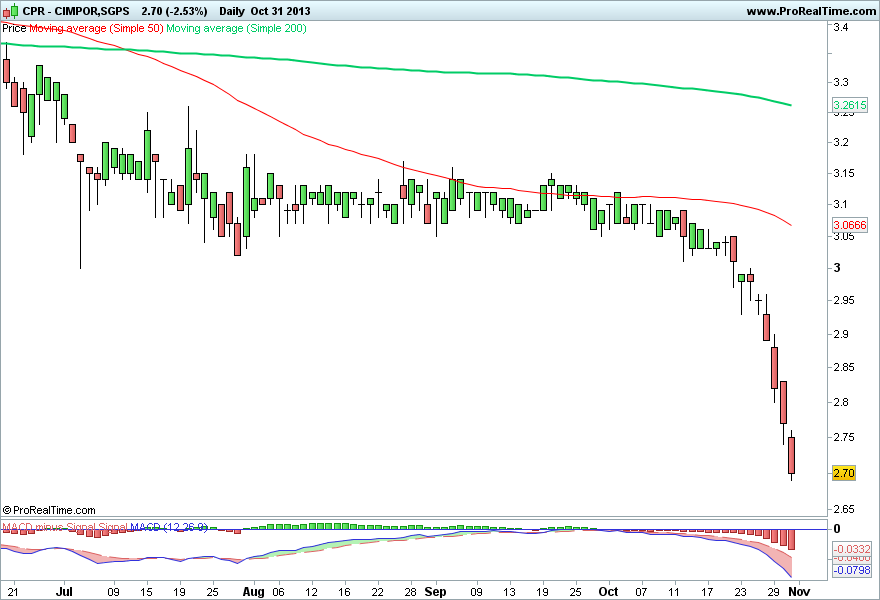Screen dimensions: 880x600
Task: Click the 3.15 price axis label
Action: point(844,173)
